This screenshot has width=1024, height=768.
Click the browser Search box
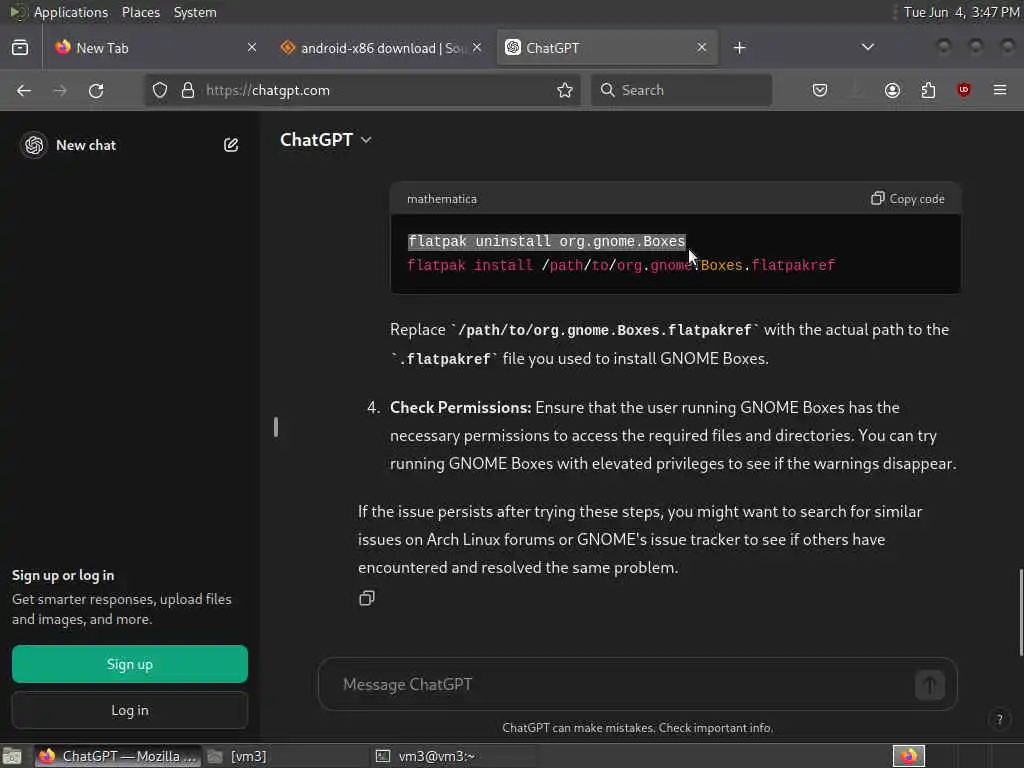[681, 90]
